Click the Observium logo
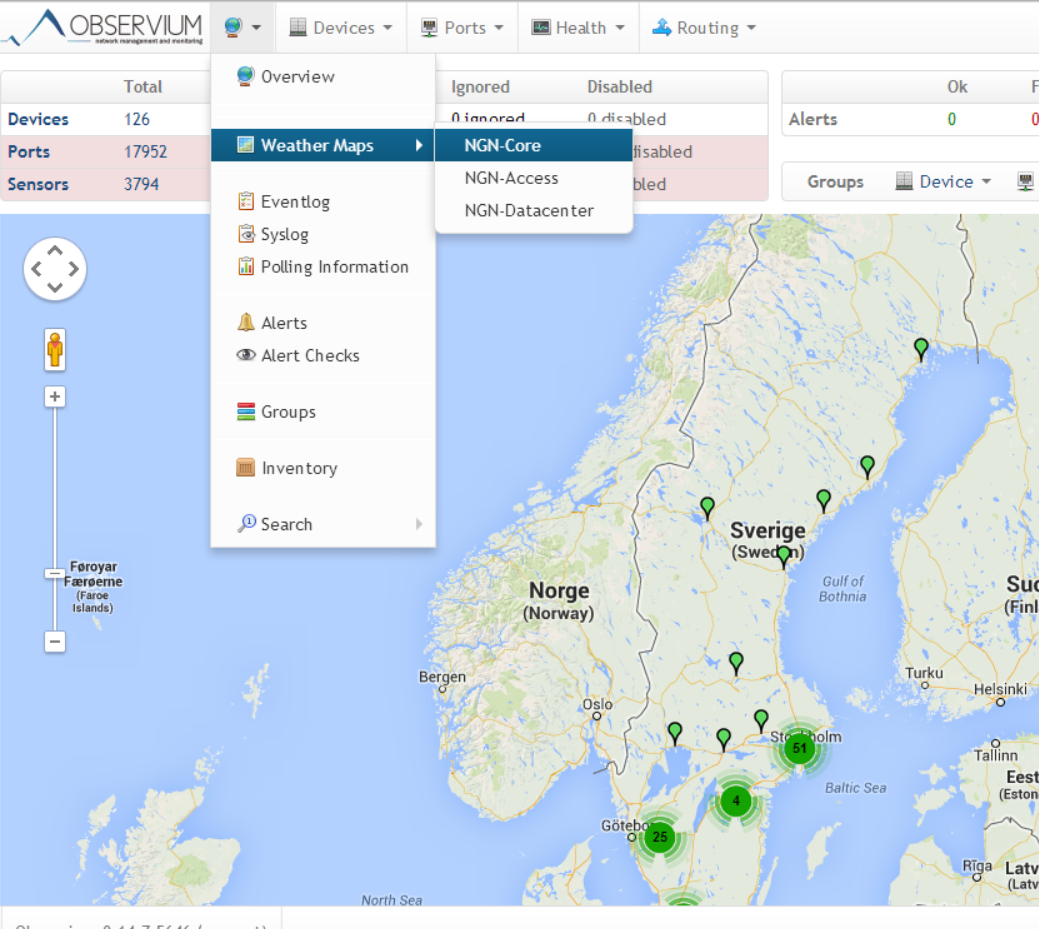Image resolution: width=1039 pixels, height=929 pixels. pos(103,27)
